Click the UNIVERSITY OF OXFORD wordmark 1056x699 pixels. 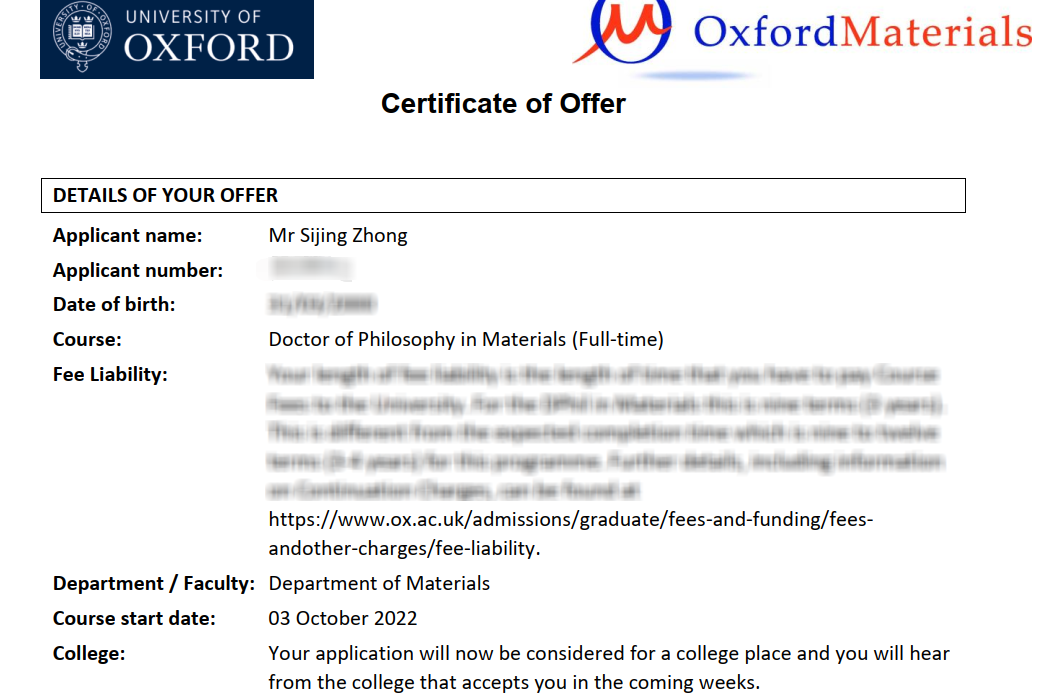point(209,36)
